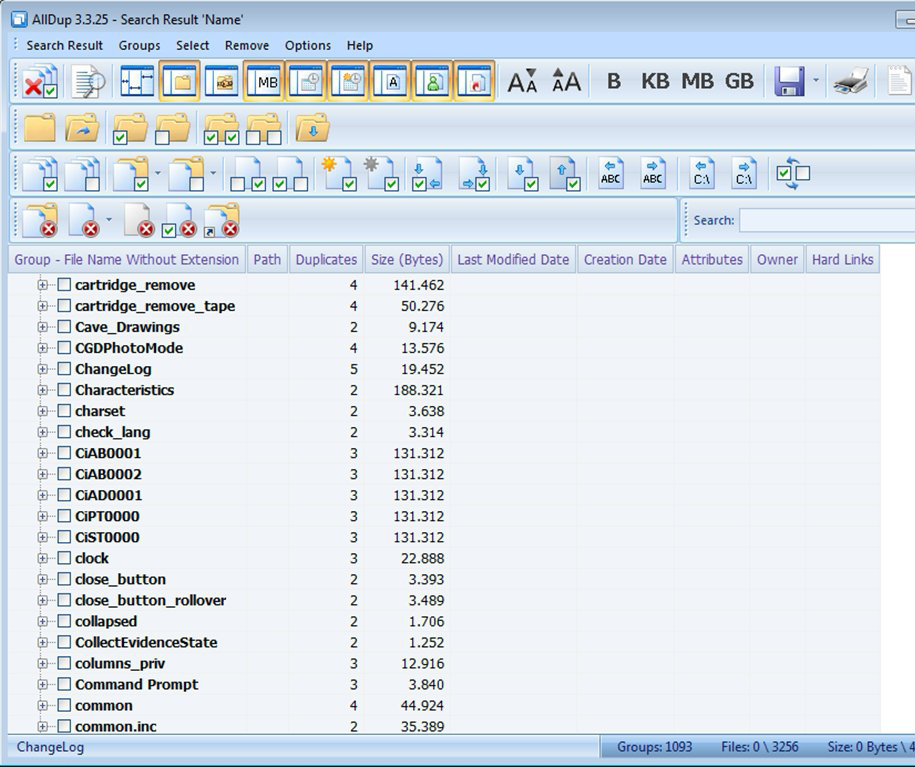Select the columns_priv row name
Image resolution: width=915 pixels, height=767 pixels.
coord(120,664)
